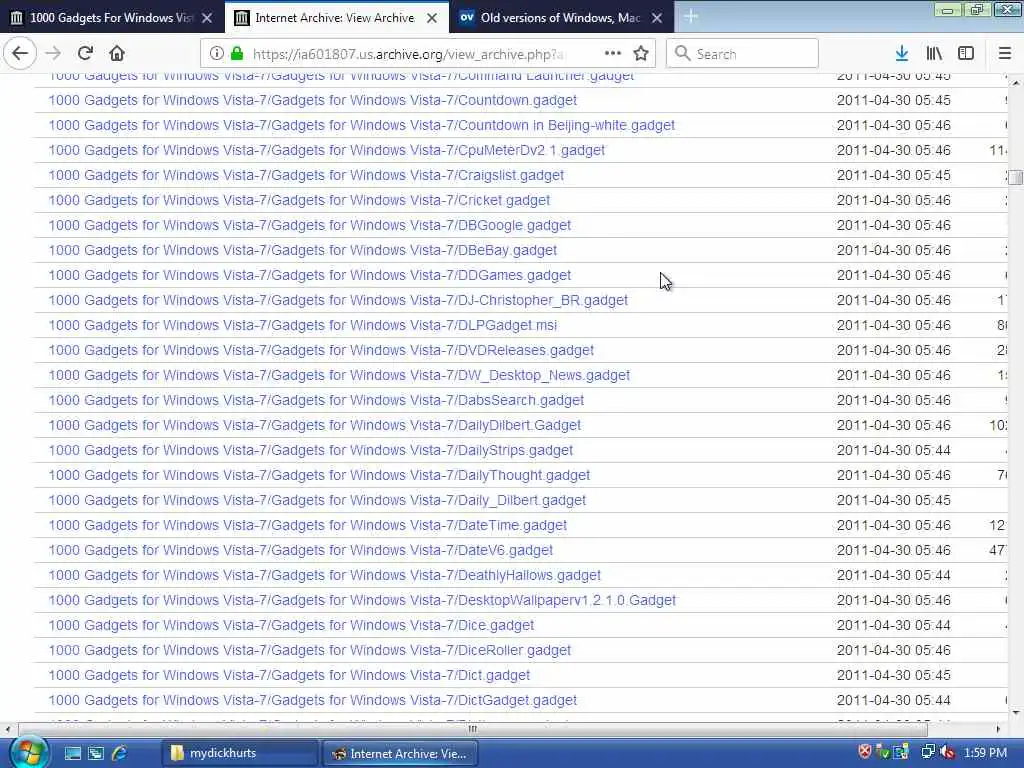Open the DateTime.gadget link
Viewport: 1024px width, 768px height.
coord(308,525)
